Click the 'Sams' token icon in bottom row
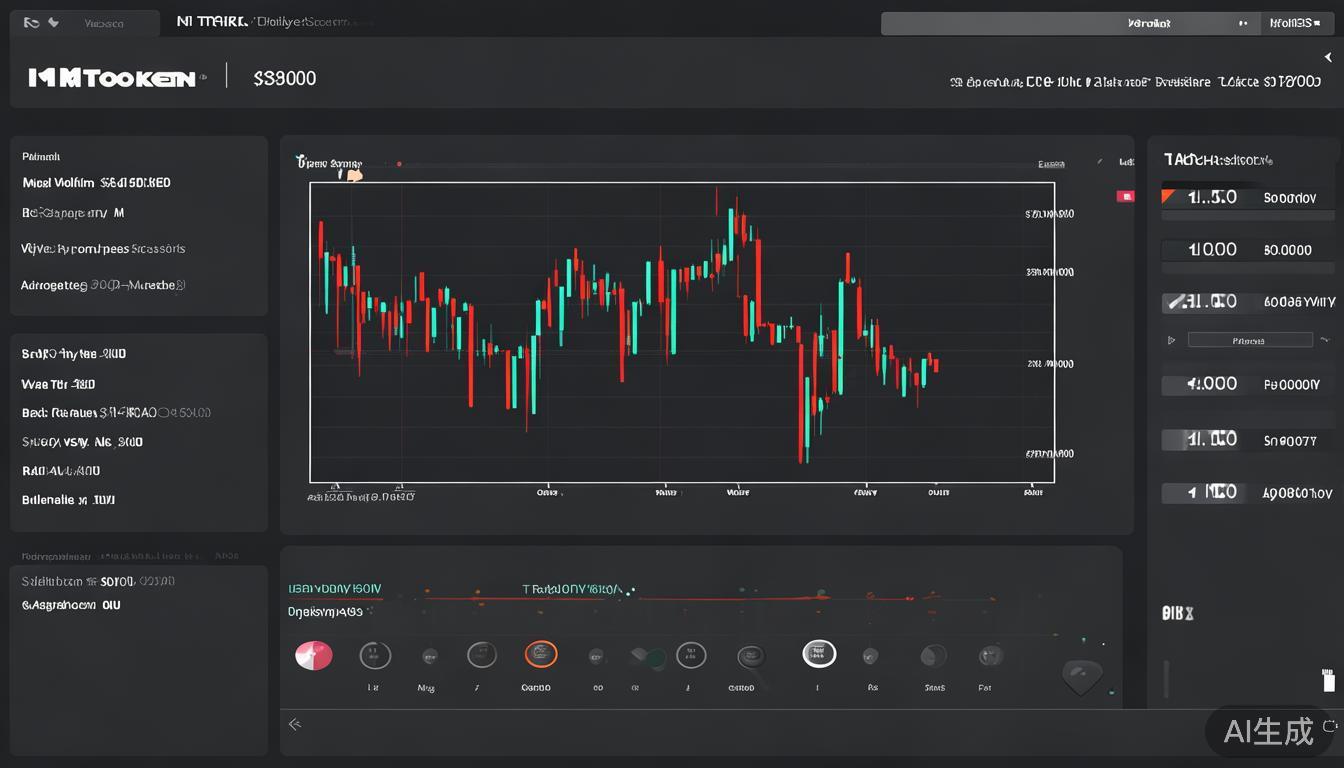Image resolution: width=1344 pixels, height=768 pixels. [933, 655]
